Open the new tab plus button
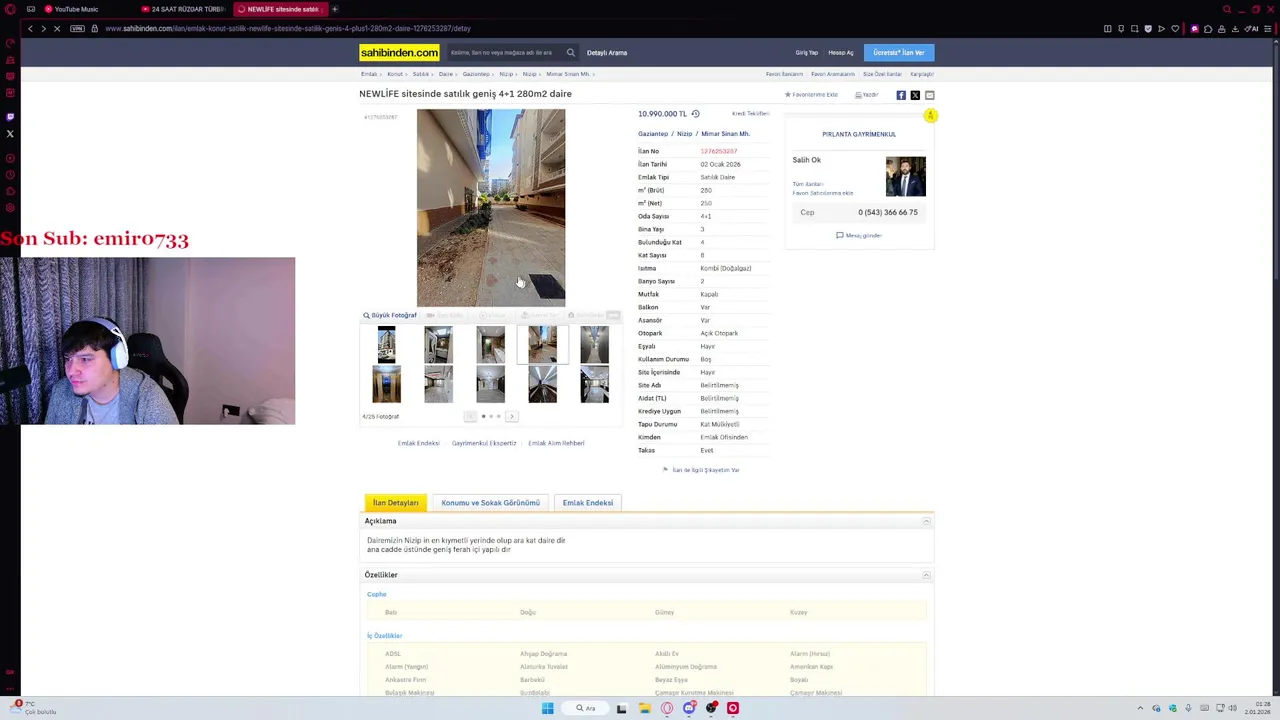The image size is (1280, 720). tap(335, 9)
